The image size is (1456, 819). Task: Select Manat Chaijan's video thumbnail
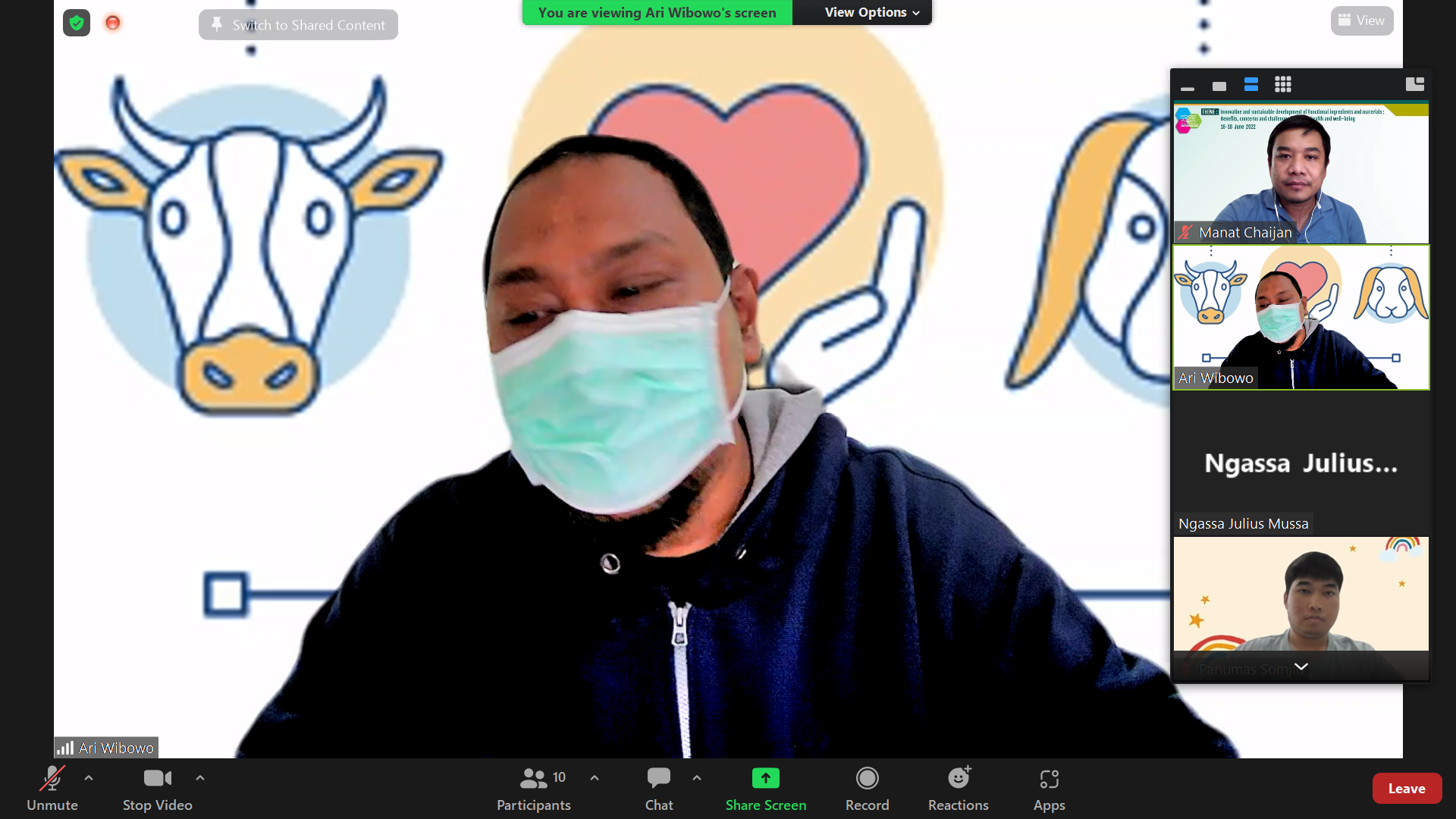(x=1301, y=173)
